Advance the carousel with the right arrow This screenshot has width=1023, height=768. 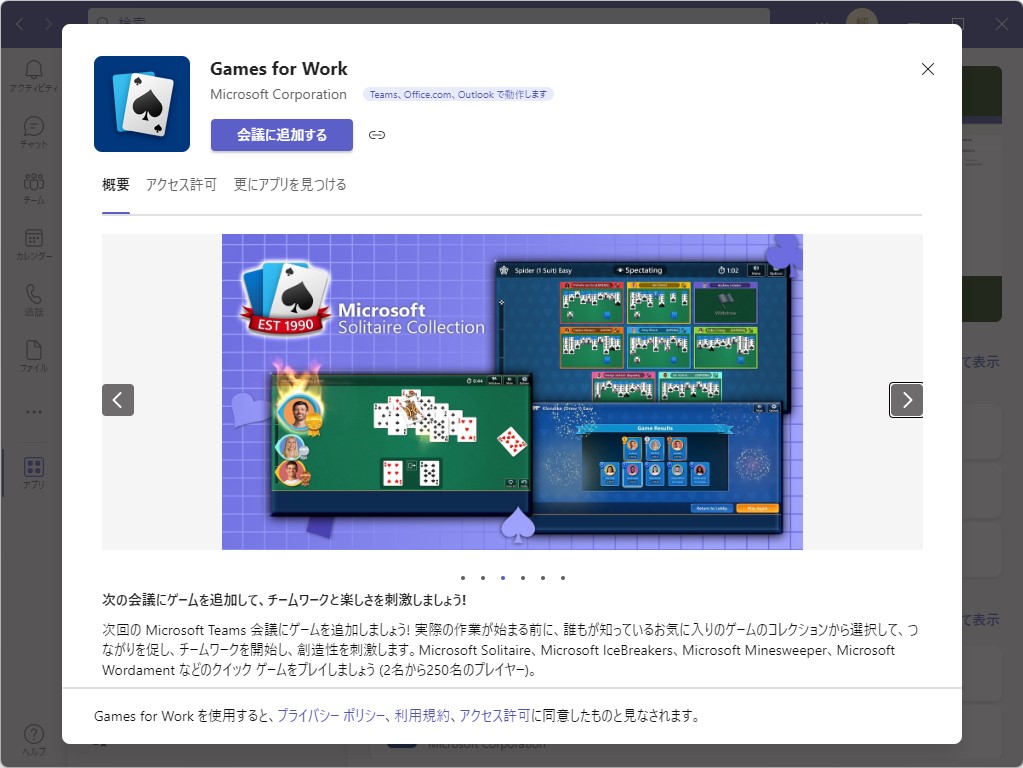tap(905, 400)
